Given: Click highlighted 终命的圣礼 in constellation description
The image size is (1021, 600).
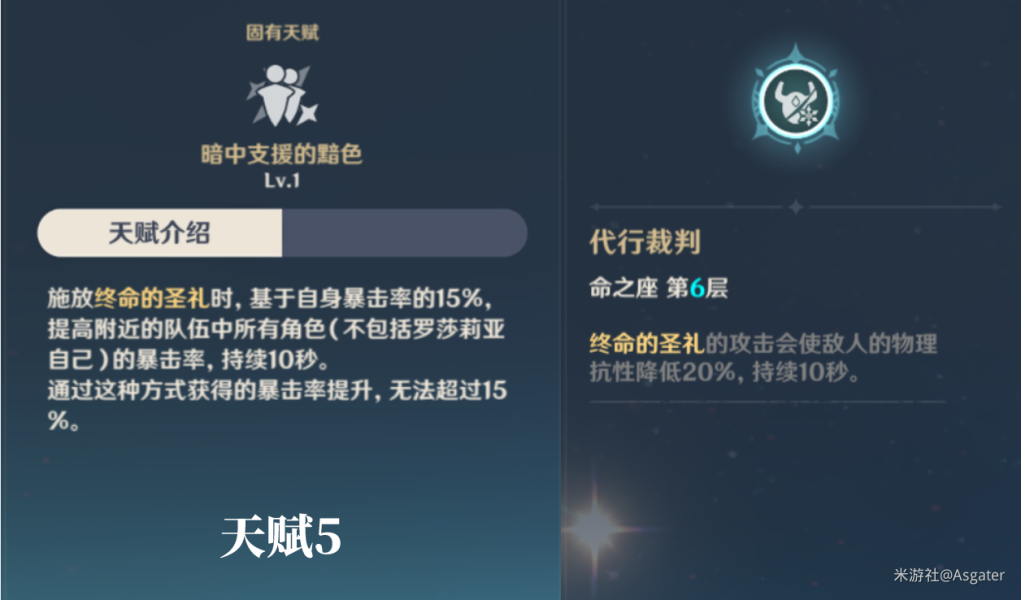Looking at the screenshot, I should click(x=647, y=343).
